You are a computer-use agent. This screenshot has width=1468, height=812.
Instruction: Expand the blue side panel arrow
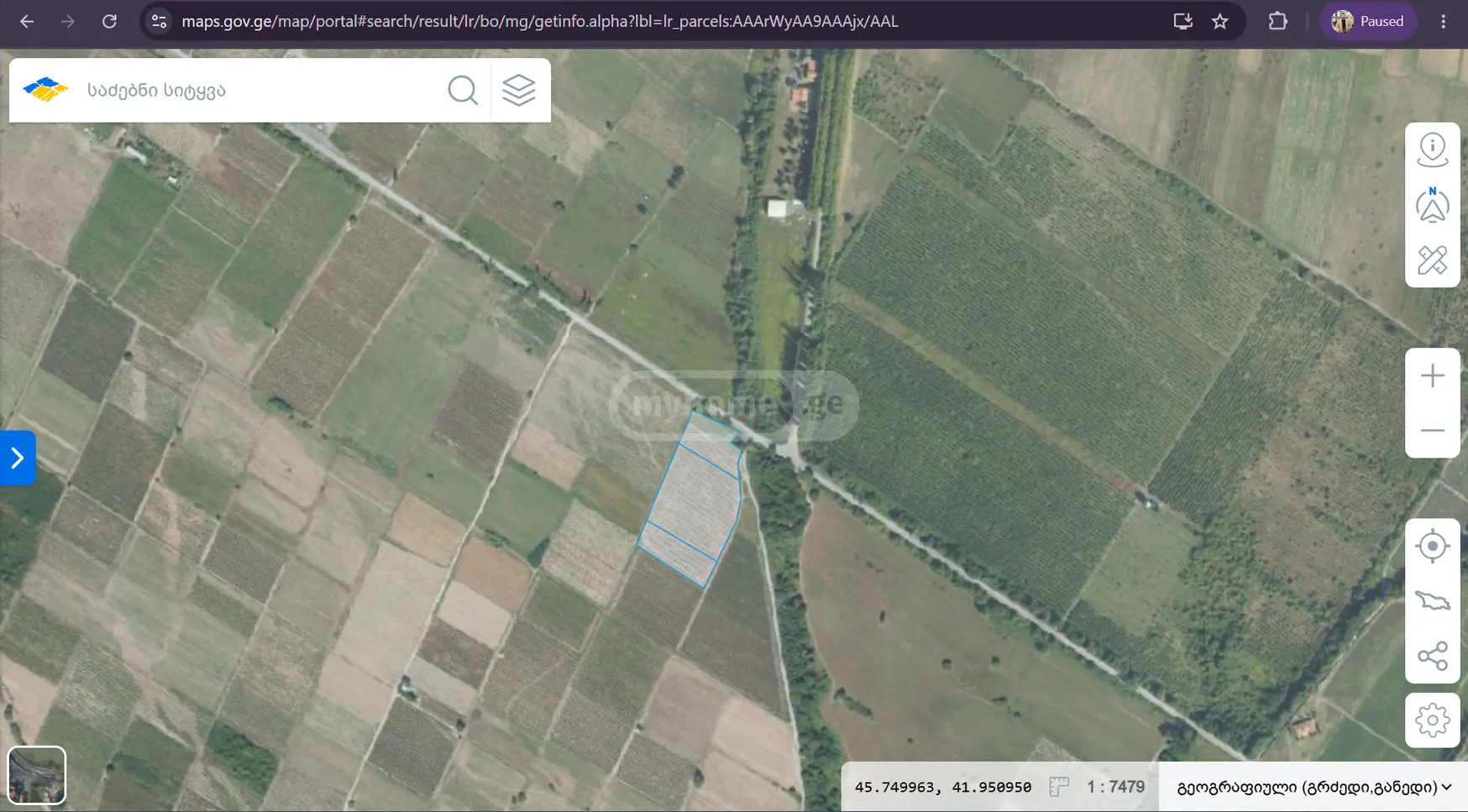click(18, 458)
